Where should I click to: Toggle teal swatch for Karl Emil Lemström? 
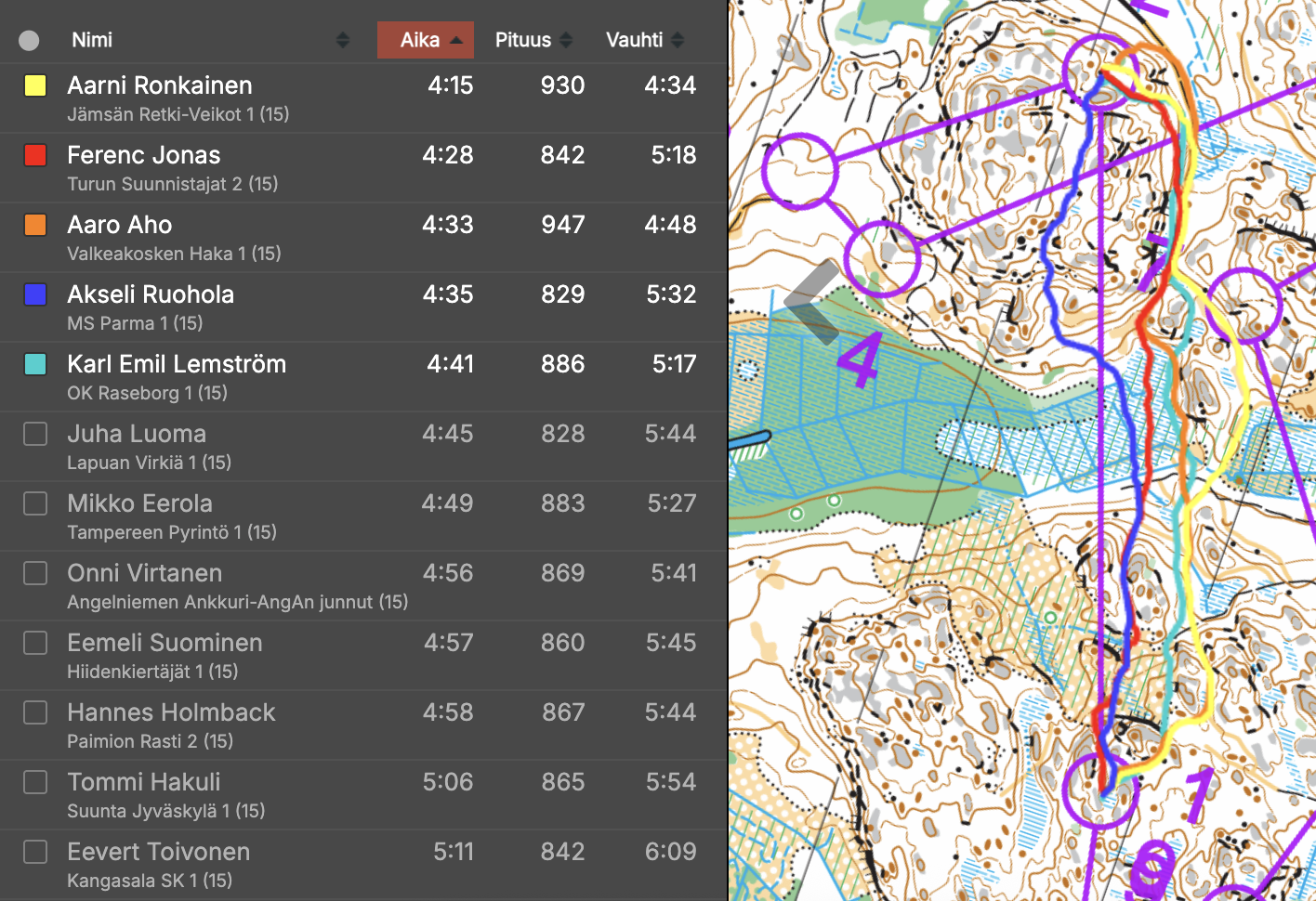click(35, 364)
